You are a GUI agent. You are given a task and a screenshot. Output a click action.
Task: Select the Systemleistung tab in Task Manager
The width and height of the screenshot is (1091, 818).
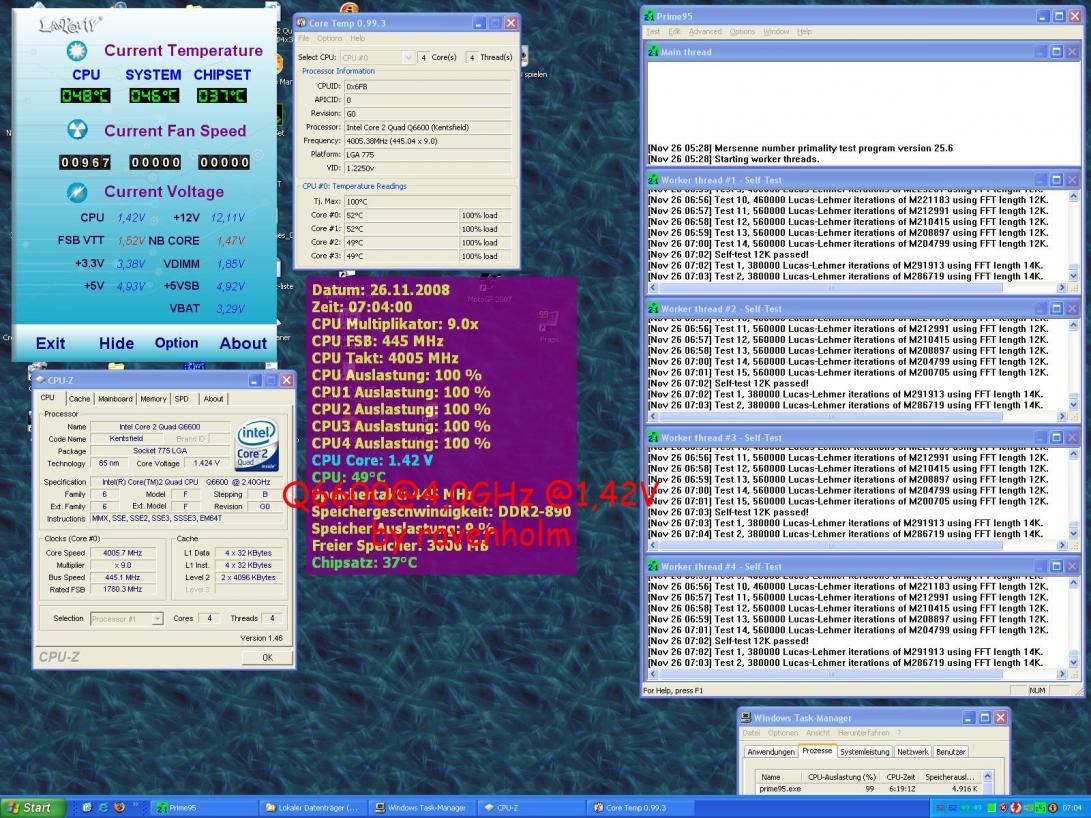(864, 751)
